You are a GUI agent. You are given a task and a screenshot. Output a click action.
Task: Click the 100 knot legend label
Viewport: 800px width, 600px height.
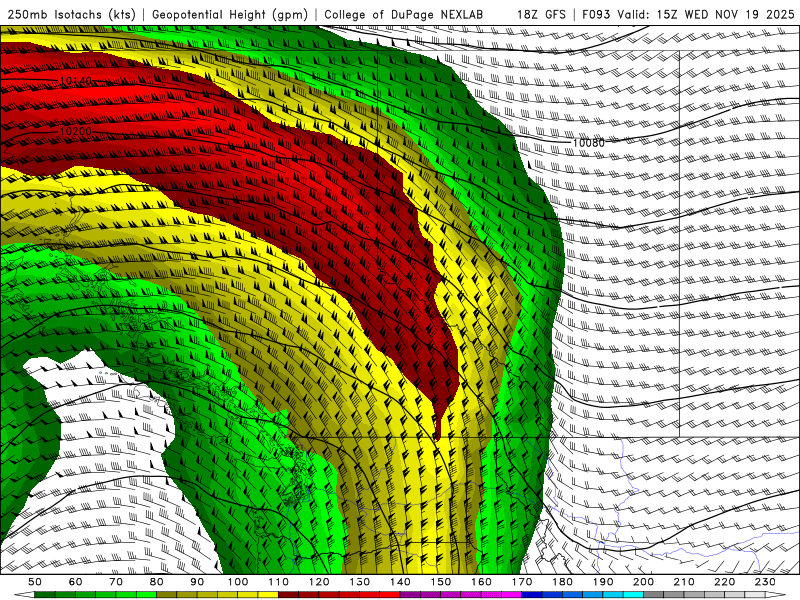[238, 582]
